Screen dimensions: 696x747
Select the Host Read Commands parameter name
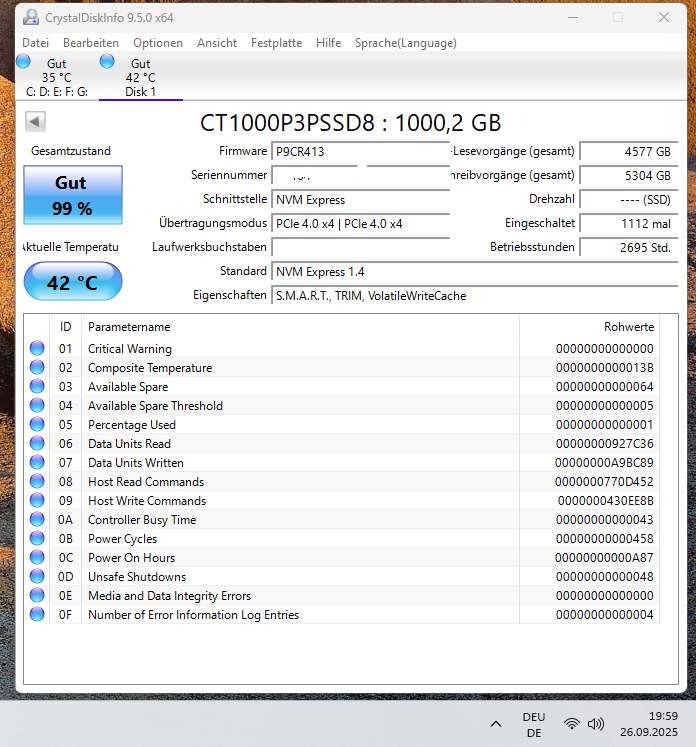(x=146, y=482)
